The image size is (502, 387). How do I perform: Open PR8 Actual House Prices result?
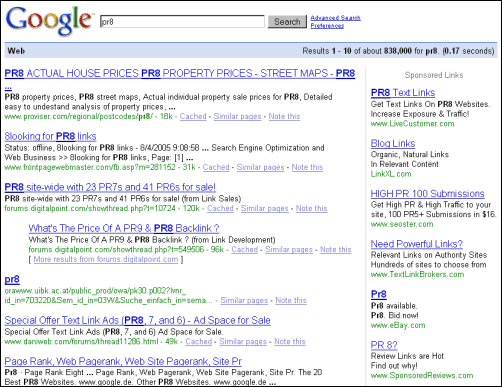coord(180,73)
